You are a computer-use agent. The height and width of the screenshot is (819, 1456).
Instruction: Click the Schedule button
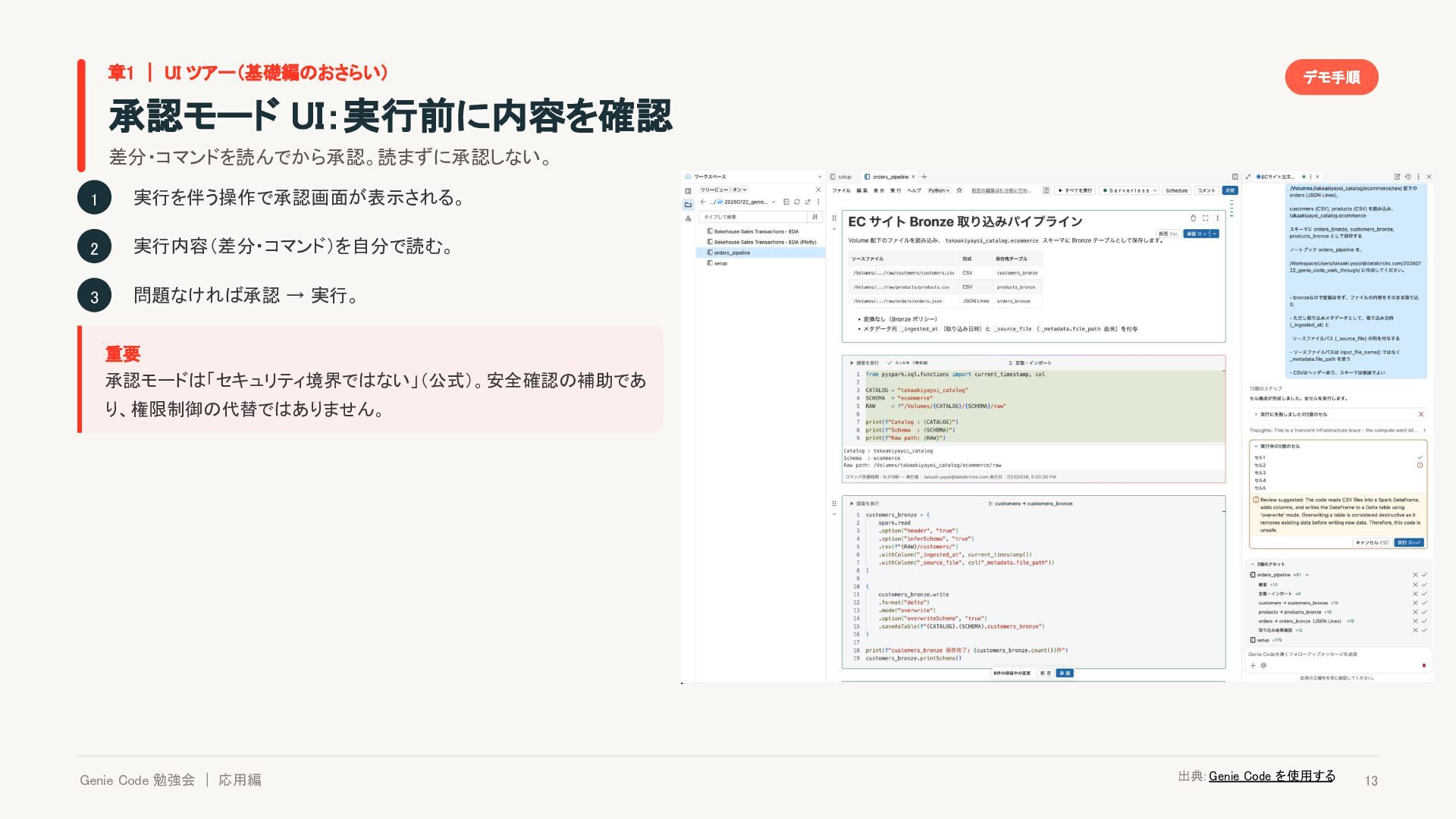coord(1177,190)
